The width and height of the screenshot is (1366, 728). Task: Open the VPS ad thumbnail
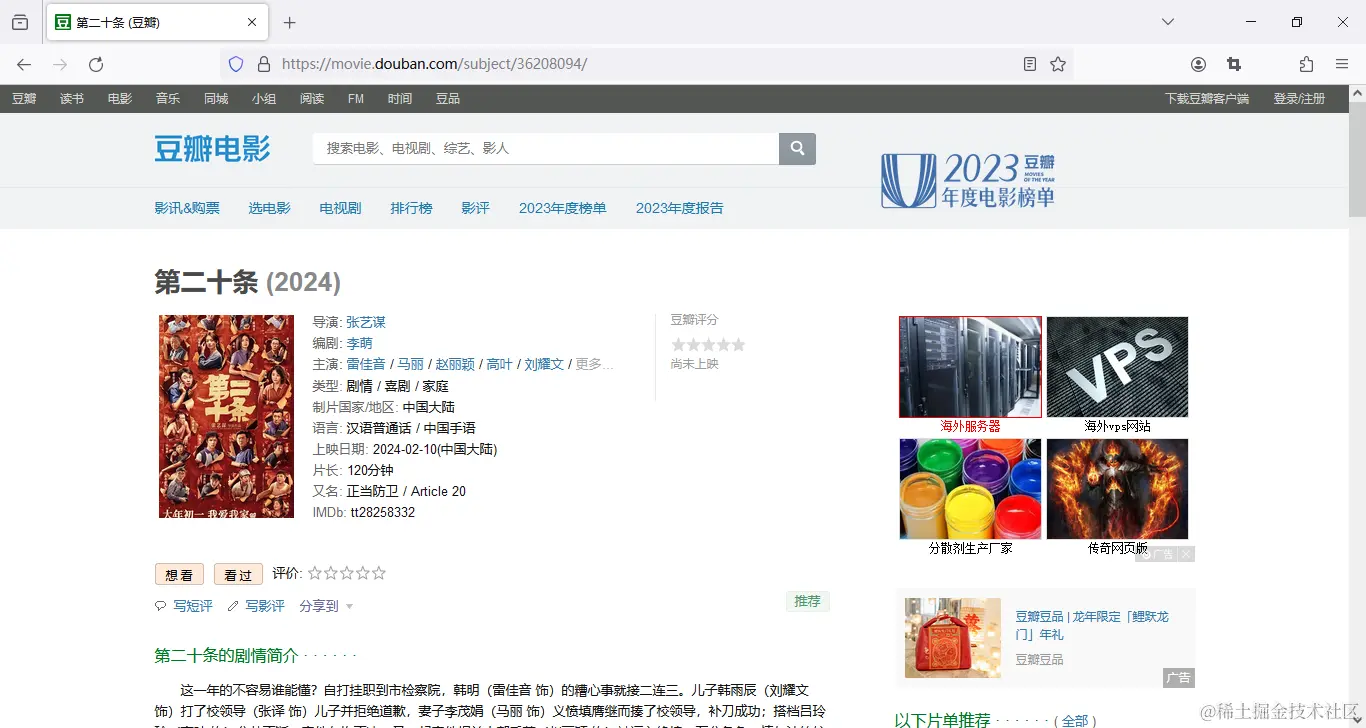point(1118,367)
